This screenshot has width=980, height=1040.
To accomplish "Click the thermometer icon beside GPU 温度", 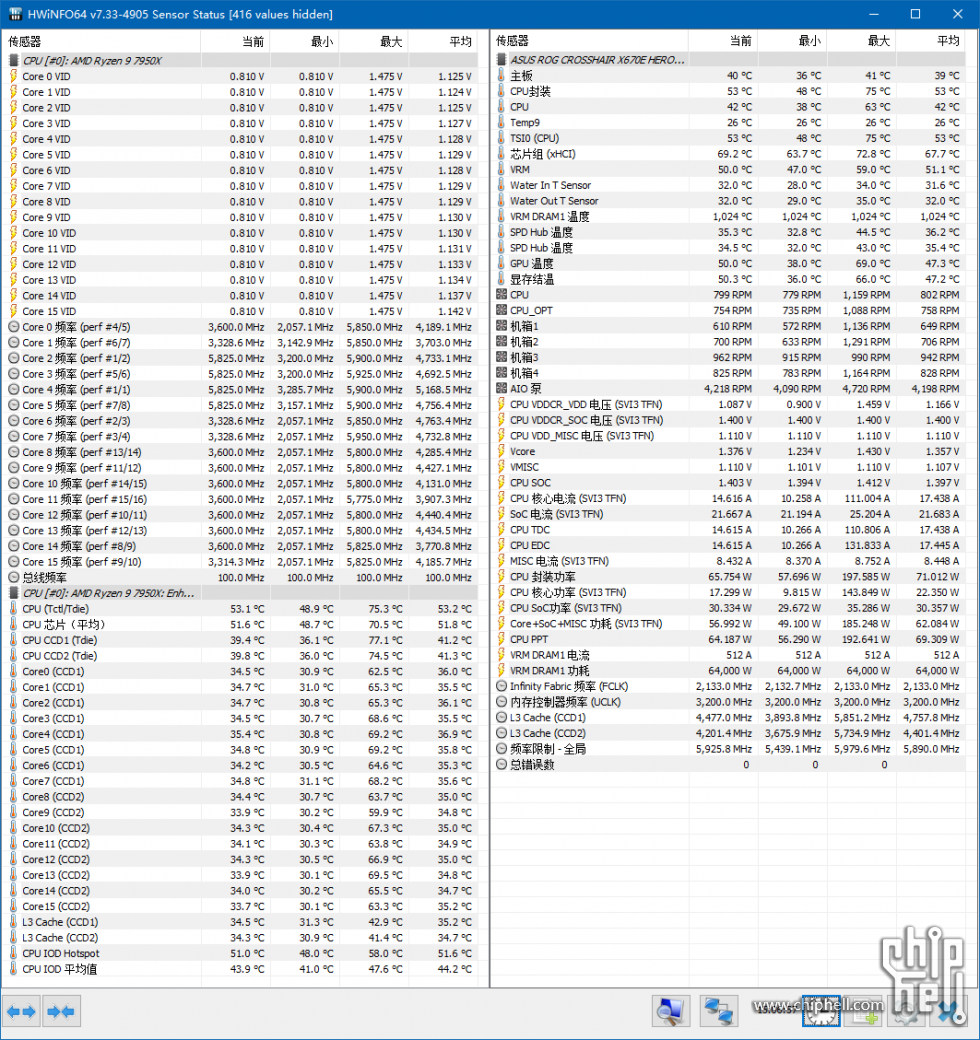I will coord(501,263).
